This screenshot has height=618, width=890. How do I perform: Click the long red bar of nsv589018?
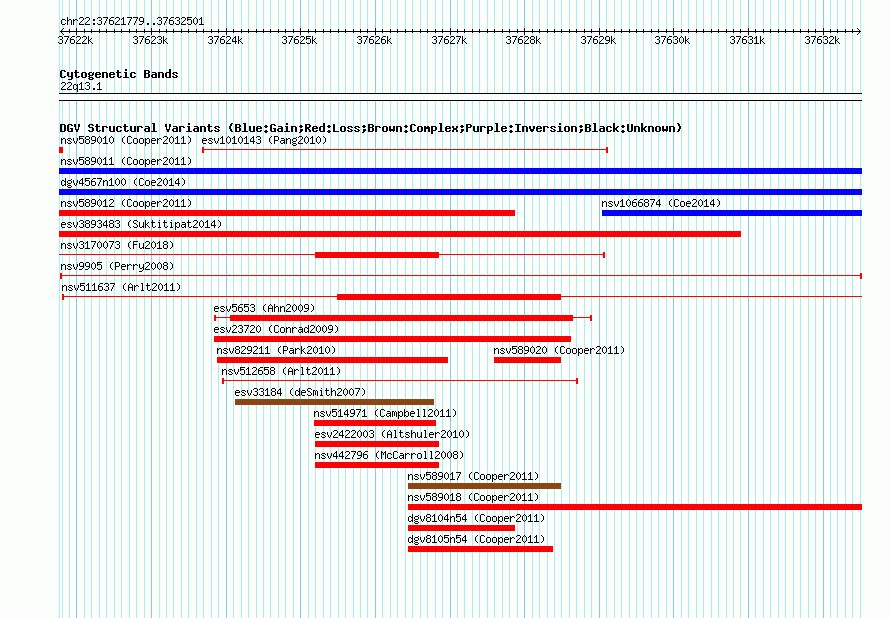click(x=635, y=507)
